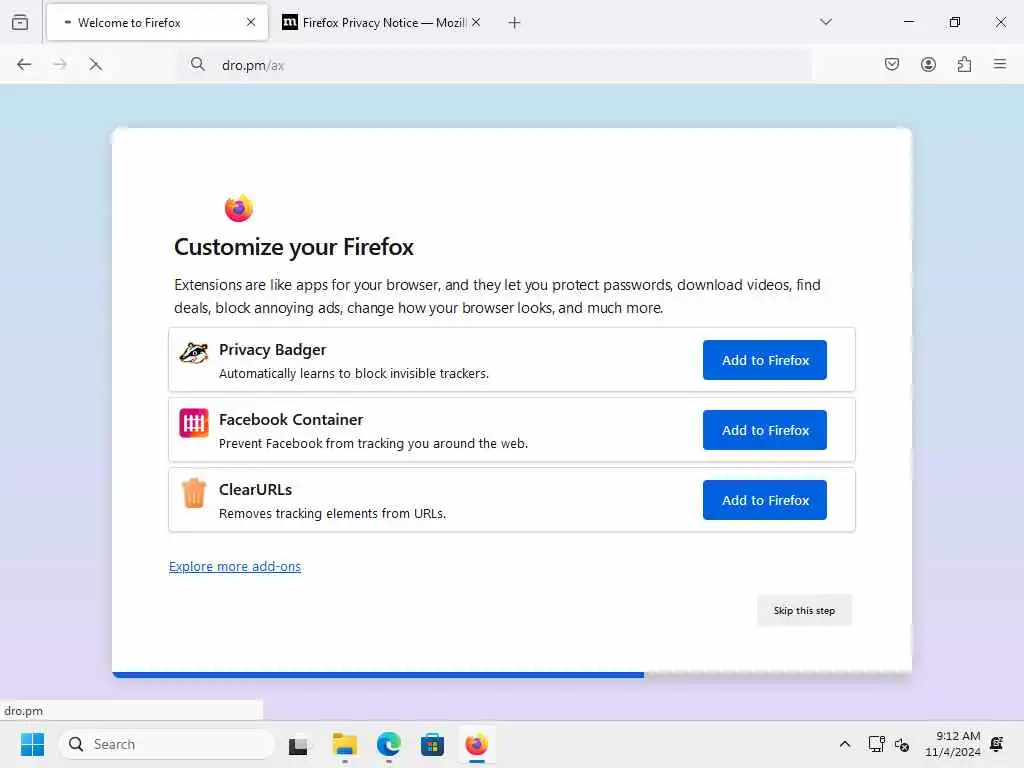Open Firefox View icon in tab bar
The image size is (1024, 768).
tap(20, 22)
